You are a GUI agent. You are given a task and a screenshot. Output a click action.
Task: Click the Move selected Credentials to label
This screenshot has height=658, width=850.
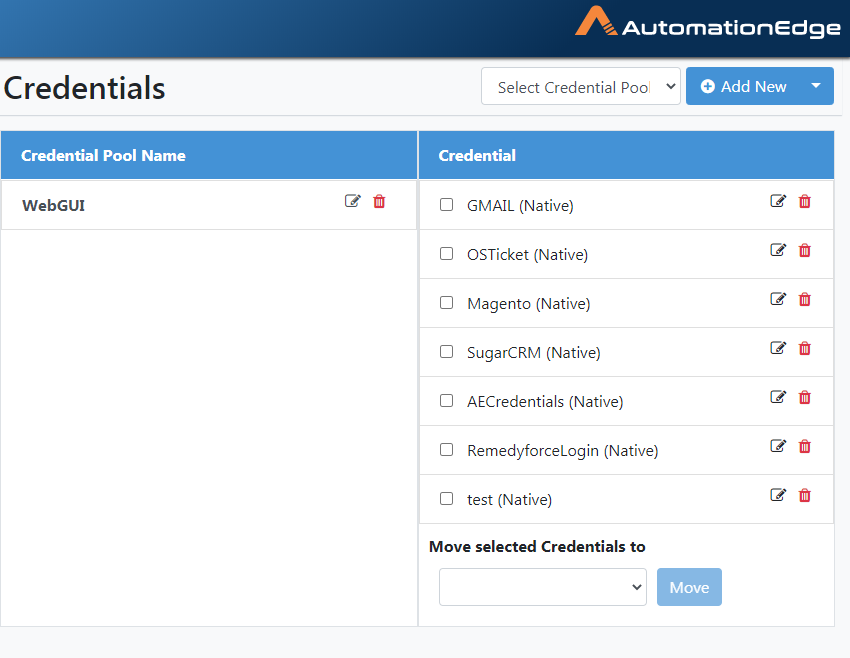[x=537, y=546]
